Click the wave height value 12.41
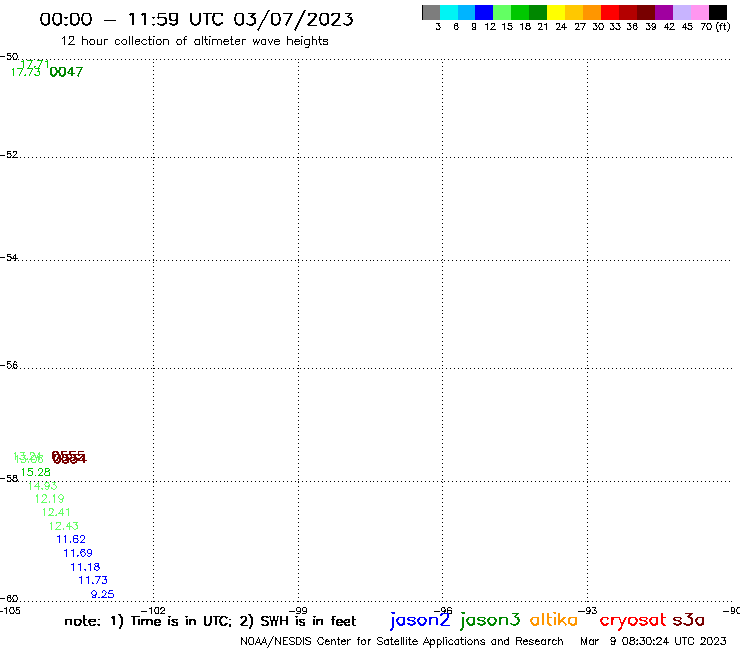Image resolution: width=740 pixels, height=650 pixels. pos(56,513)
